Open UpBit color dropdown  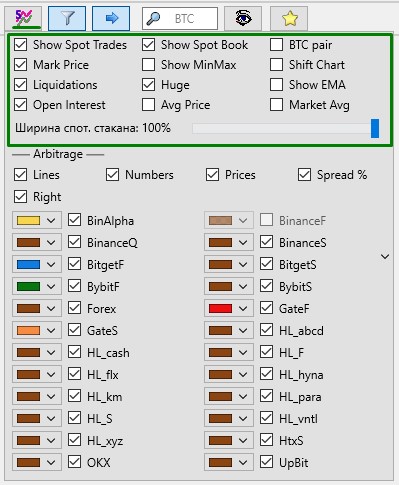pos(229,462)
